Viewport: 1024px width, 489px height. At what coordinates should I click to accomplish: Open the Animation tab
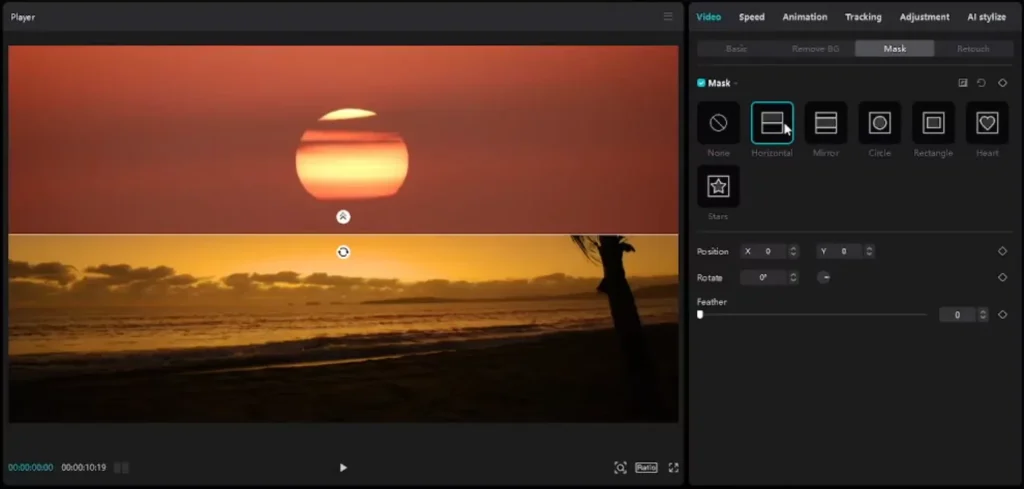pos(805,17)
